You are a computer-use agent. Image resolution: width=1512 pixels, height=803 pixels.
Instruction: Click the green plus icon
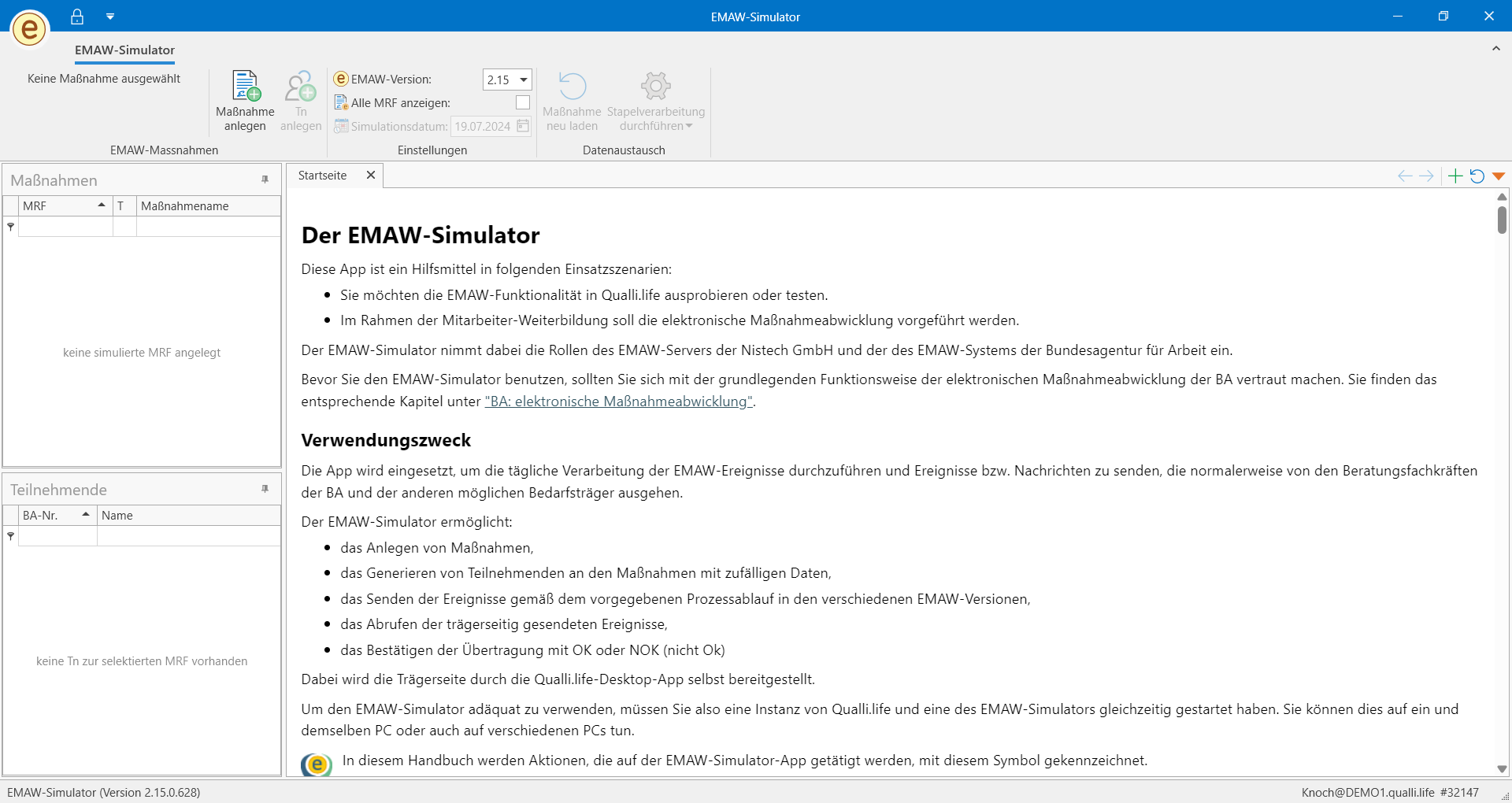(1455, 176)
